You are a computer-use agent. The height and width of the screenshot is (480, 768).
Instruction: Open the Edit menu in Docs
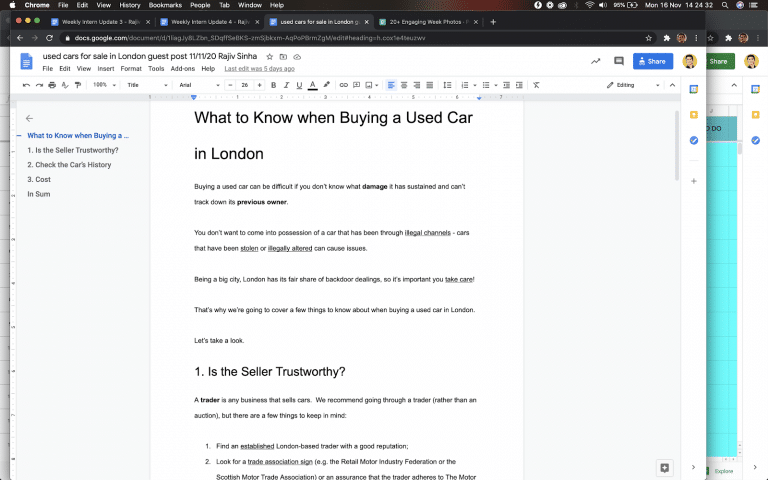pos(65,69)
